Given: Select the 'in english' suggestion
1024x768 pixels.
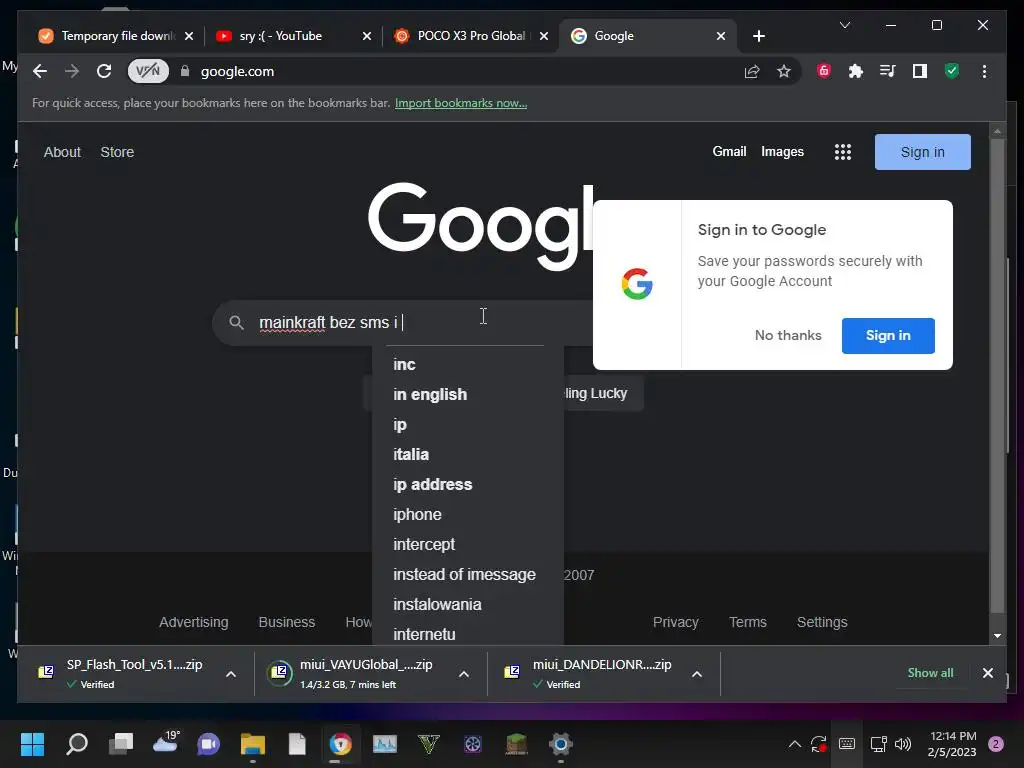Looking at the screenshot, I should [x=468, y=394].
